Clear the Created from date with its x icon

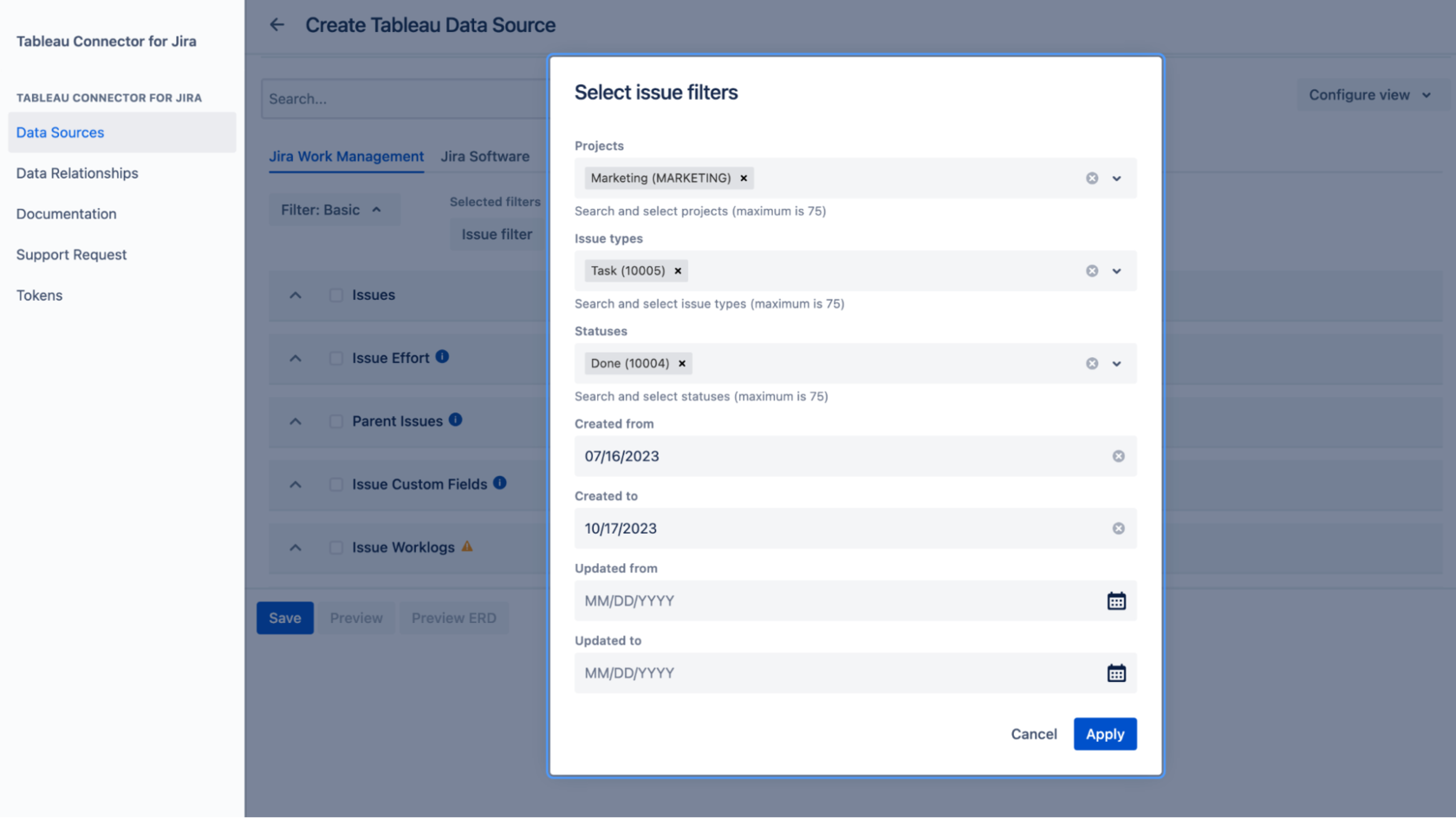pos(1118,456)
